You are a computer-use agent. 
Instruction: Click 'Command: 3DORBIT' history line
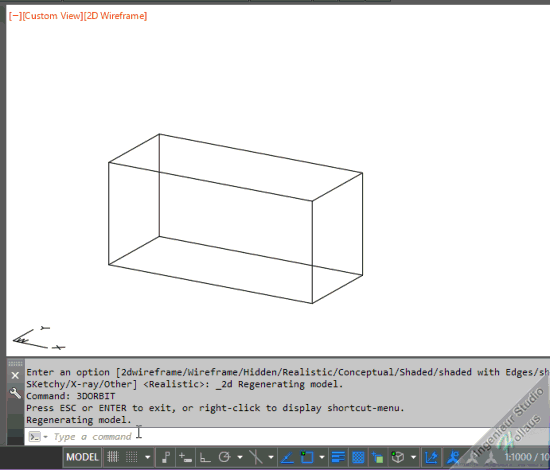pos(71,396)
